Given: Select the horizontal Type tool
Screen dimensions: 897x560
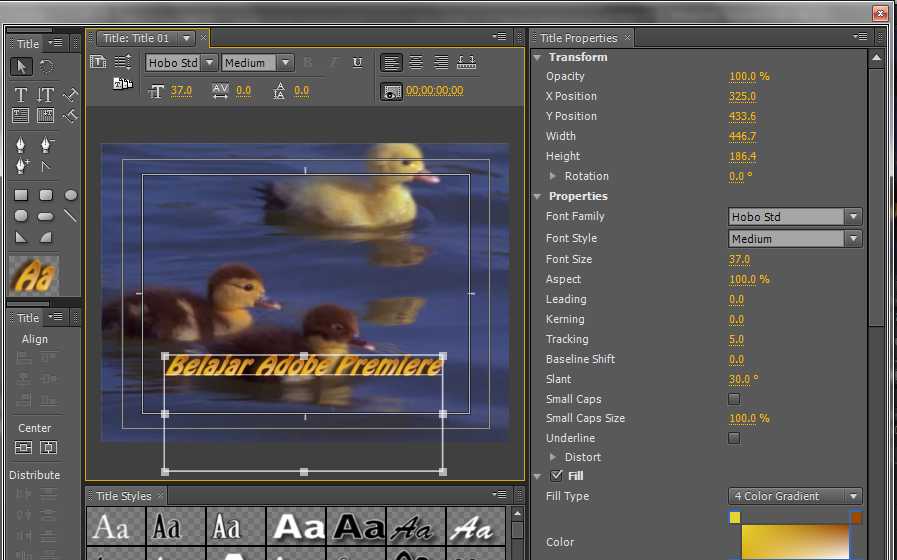Looking at the screenshot, I should coord(21,94).
